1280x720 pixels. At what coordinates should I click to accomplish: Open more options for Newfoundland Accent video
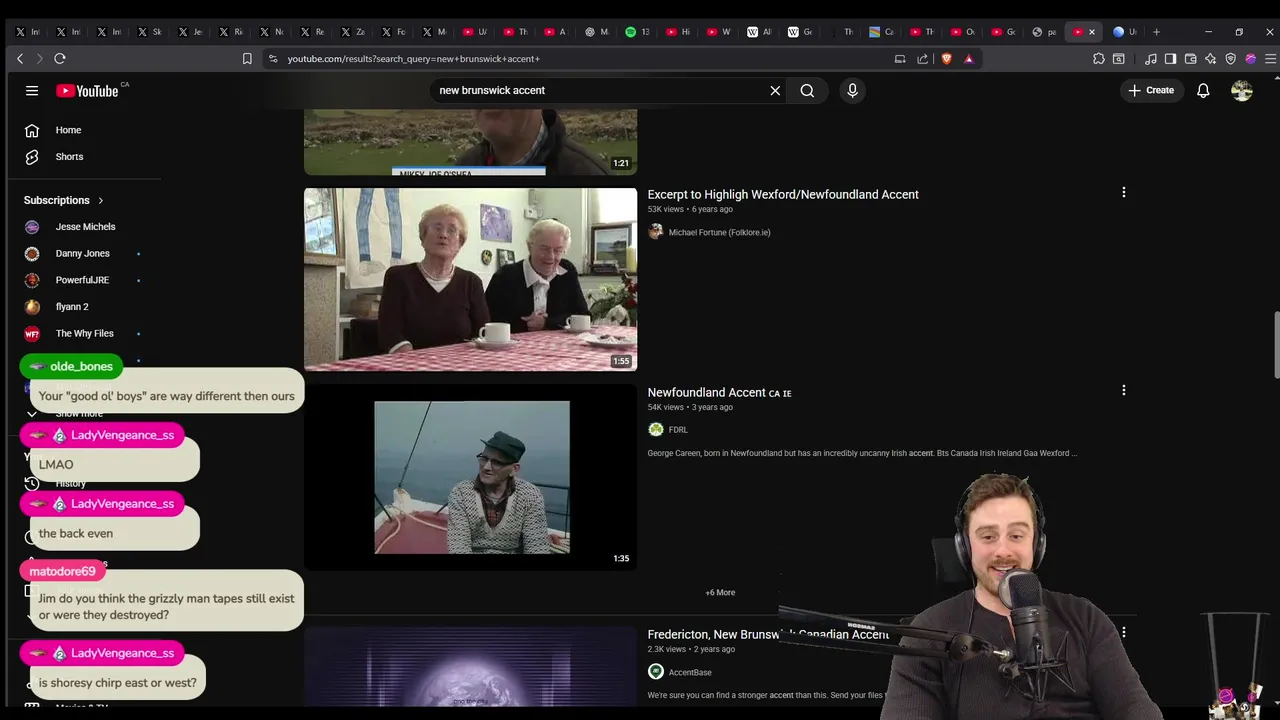[x=1123, y=390]
